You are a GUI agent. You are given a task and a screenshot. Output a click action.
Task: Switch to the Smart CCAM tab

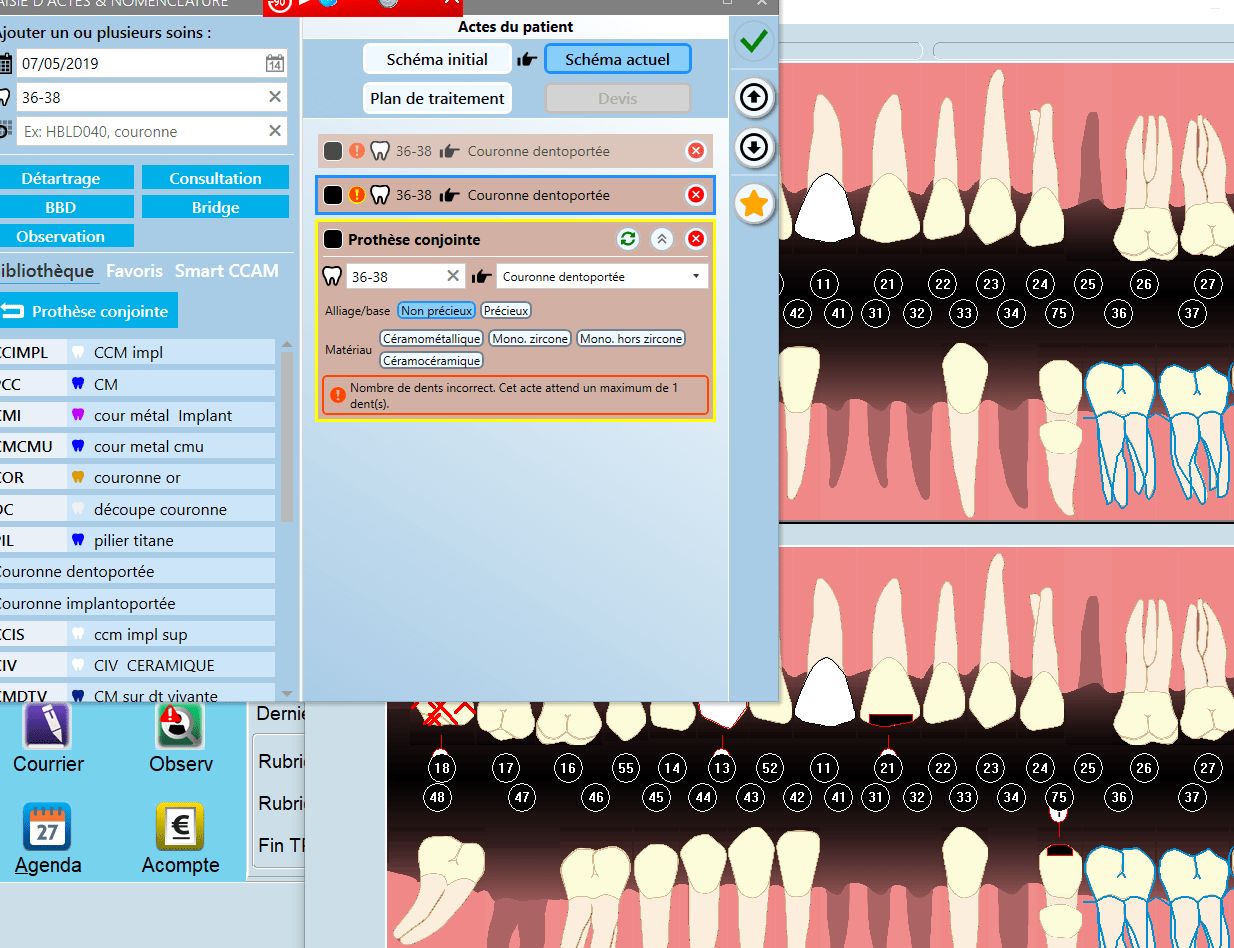pyautogui.click(x=226, y=271)
